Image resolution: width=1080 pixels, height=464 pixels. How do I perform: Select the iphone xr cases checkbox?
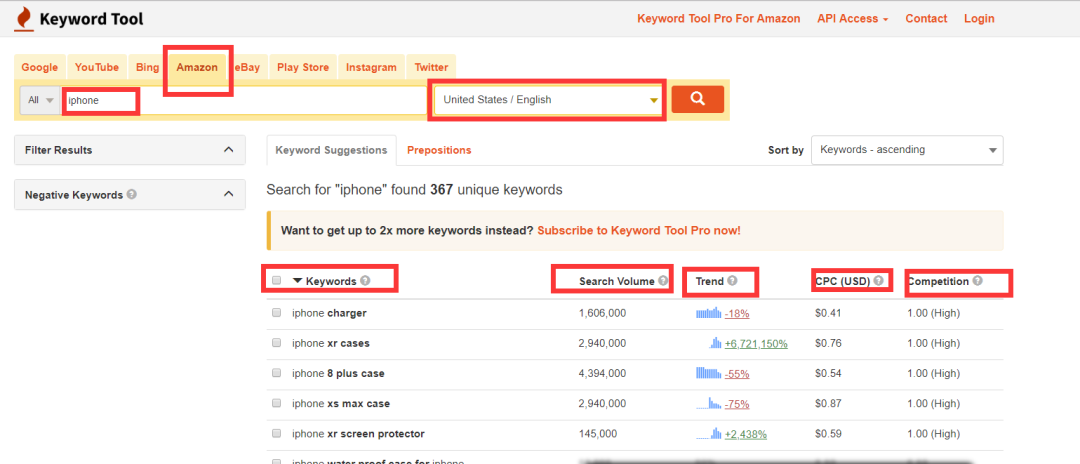[277, 343]
